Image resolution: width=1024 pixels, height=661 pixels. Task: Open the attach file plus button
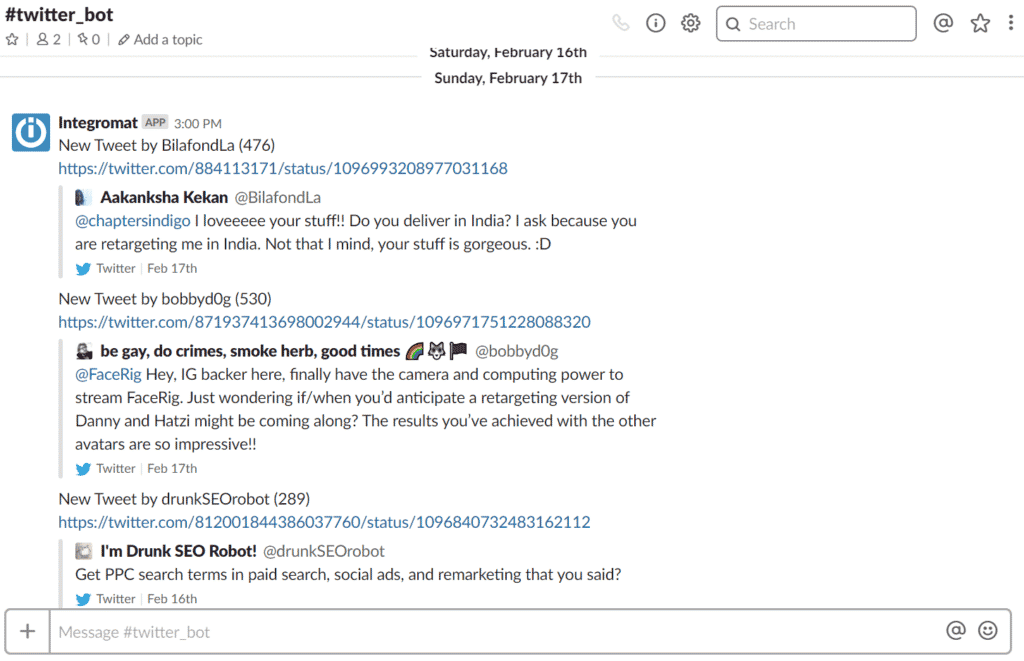(27, 632)
